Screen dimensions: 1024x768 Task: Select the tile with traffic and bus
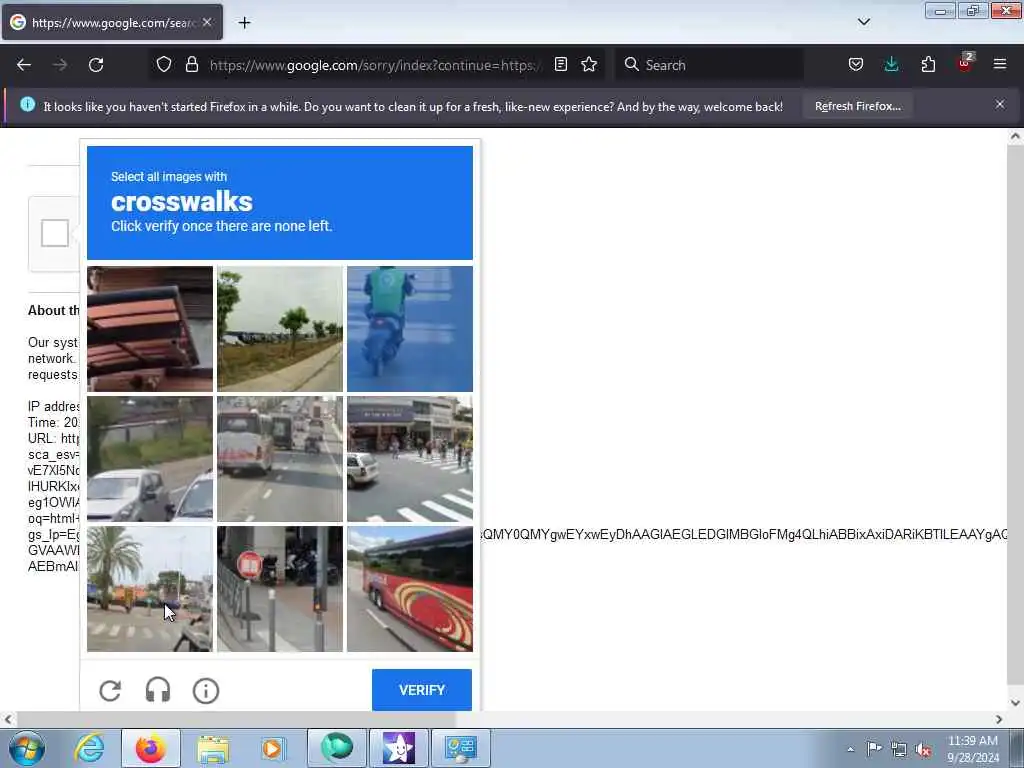(280, 458)
